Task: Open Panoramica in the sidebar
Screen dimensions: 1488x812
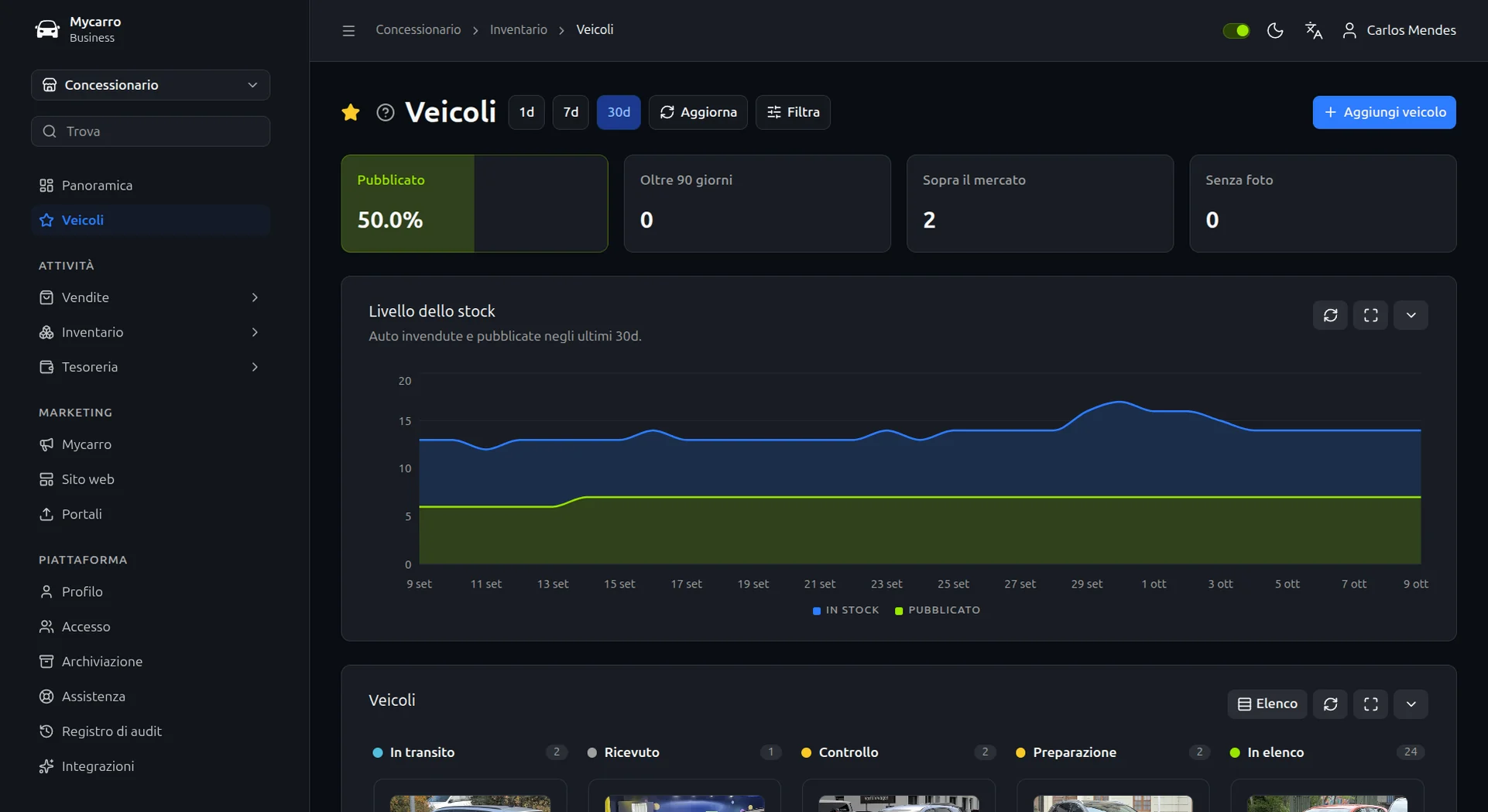Action: [x=150, y=185]
